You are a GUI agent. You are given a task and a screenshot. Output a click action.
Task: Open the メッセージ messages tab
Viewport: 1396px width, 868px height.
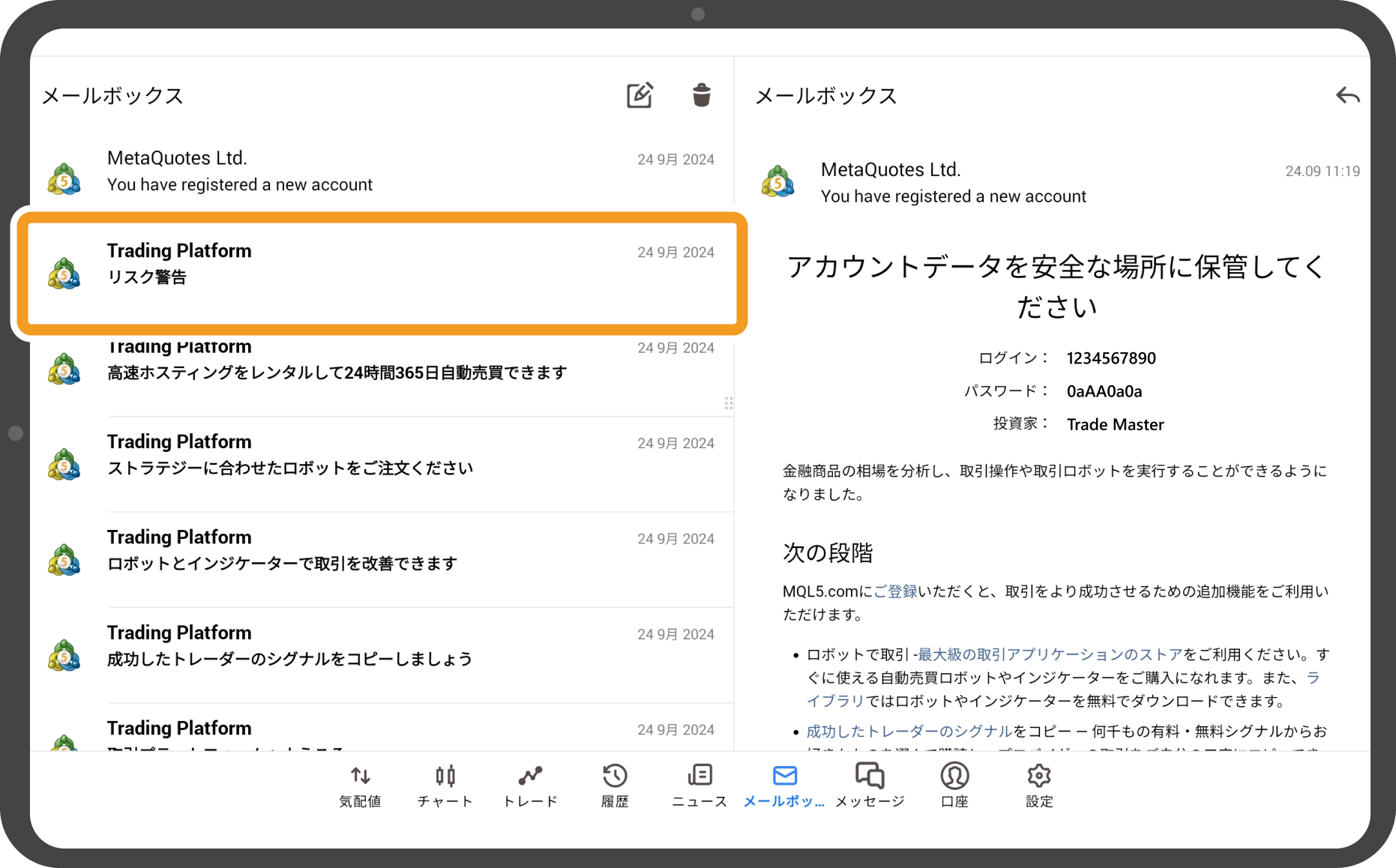click(x=870, y=786)
